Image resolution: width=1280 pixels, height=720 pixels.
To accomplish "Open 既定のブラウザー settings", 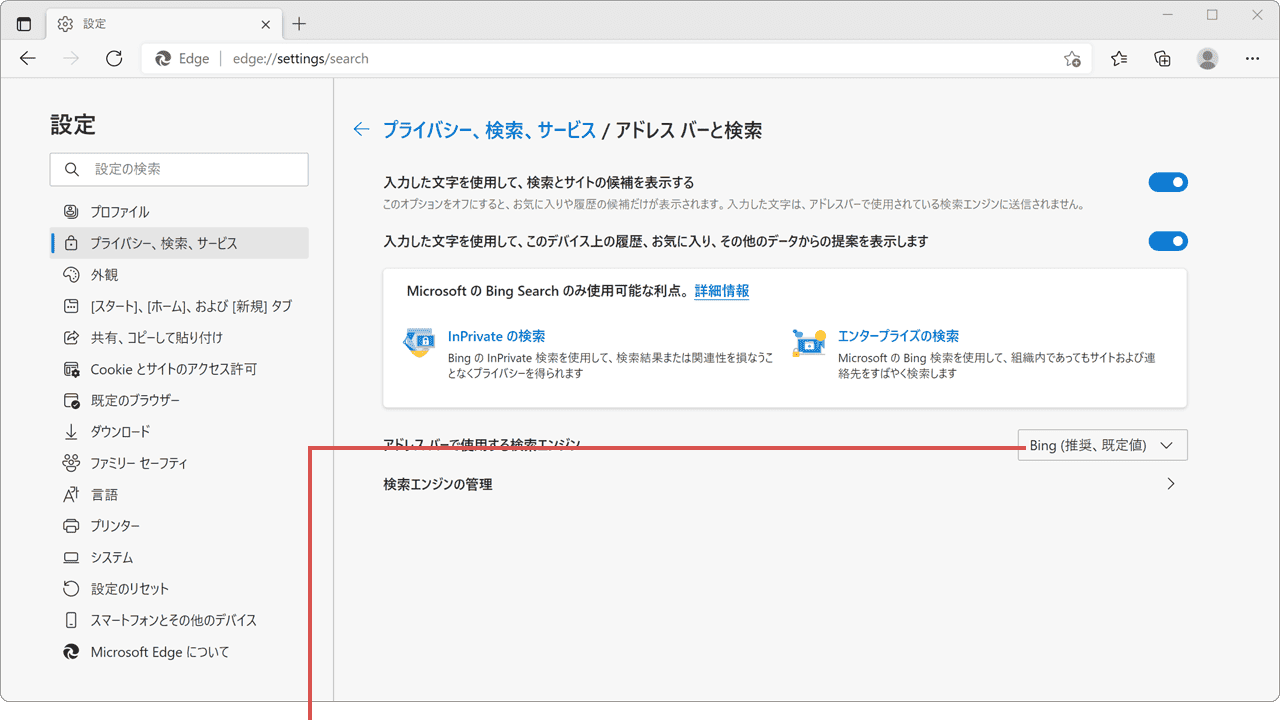I will pyautogui.click(x=179, y=400).
